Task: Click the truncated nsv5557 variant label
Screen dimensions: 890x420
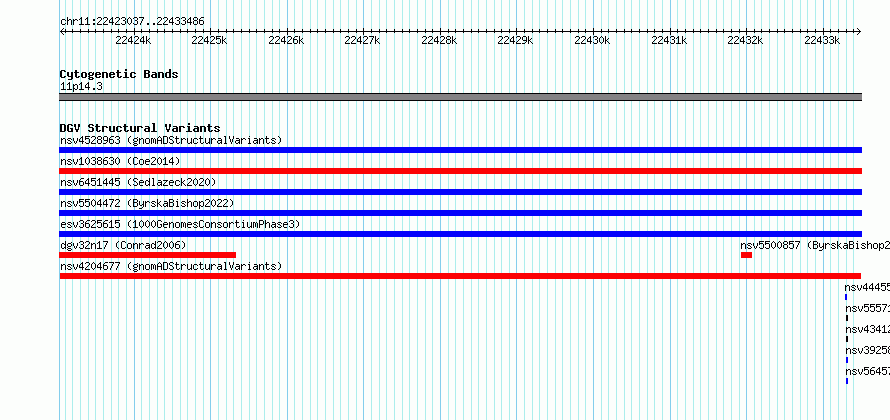Action: [867, 308]
